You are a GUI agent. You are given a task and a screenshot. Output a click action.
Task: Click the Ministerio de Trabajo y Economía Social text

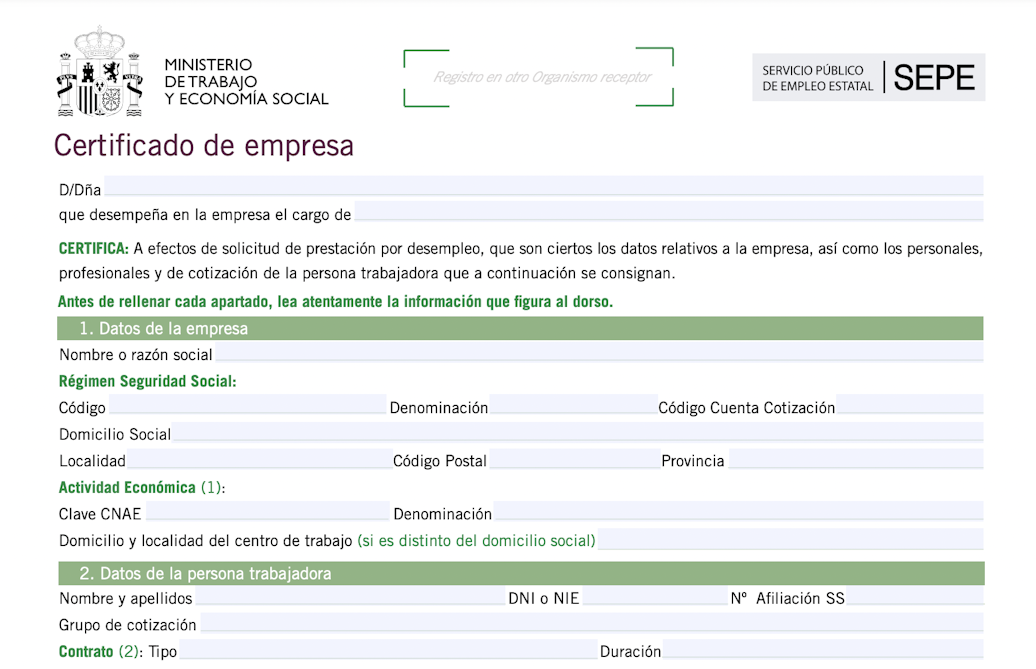[246, 82]
